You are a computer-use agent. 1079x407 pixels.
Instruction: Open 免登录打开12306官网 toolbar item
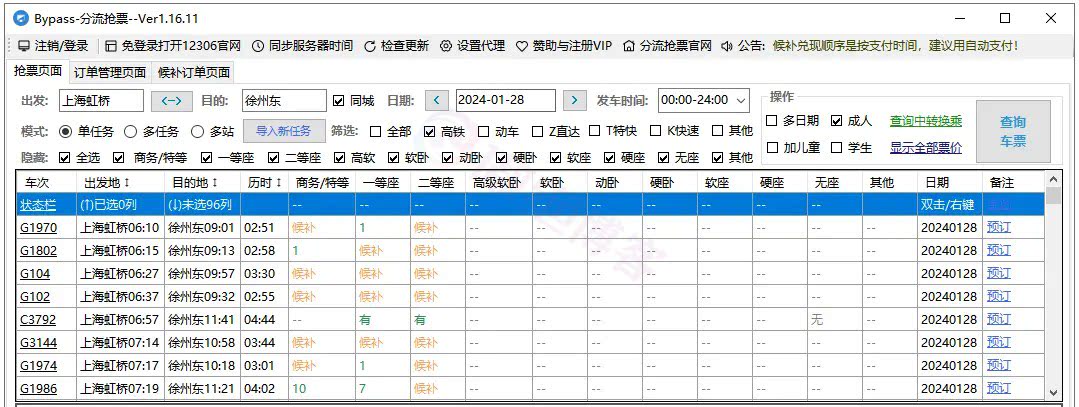pyautogui.click(x=173, y=46)
